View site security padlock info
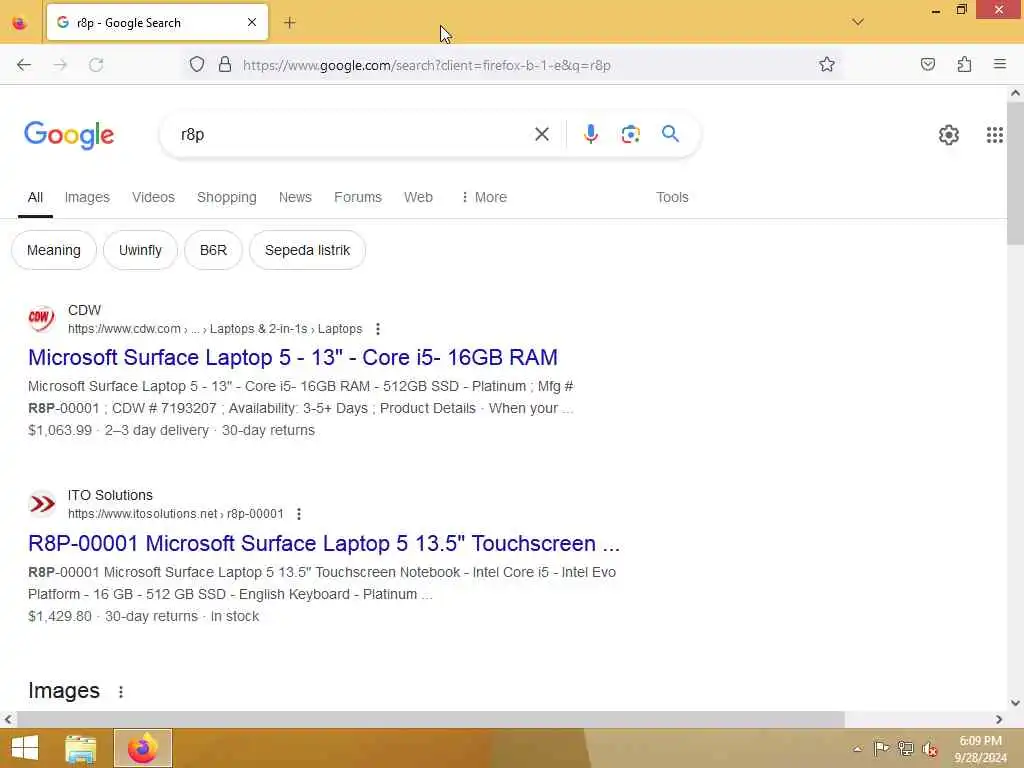 click(225, 64)
